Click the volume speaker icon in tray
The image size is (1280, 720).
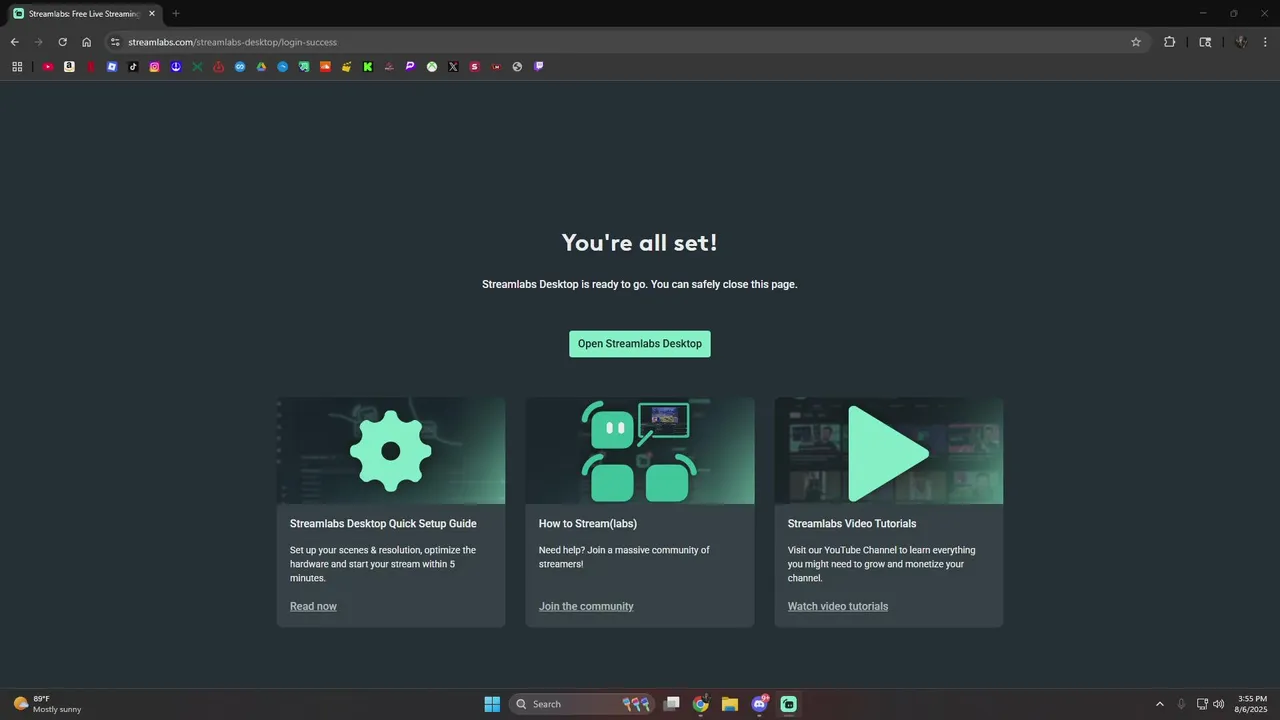(1218, 704)
